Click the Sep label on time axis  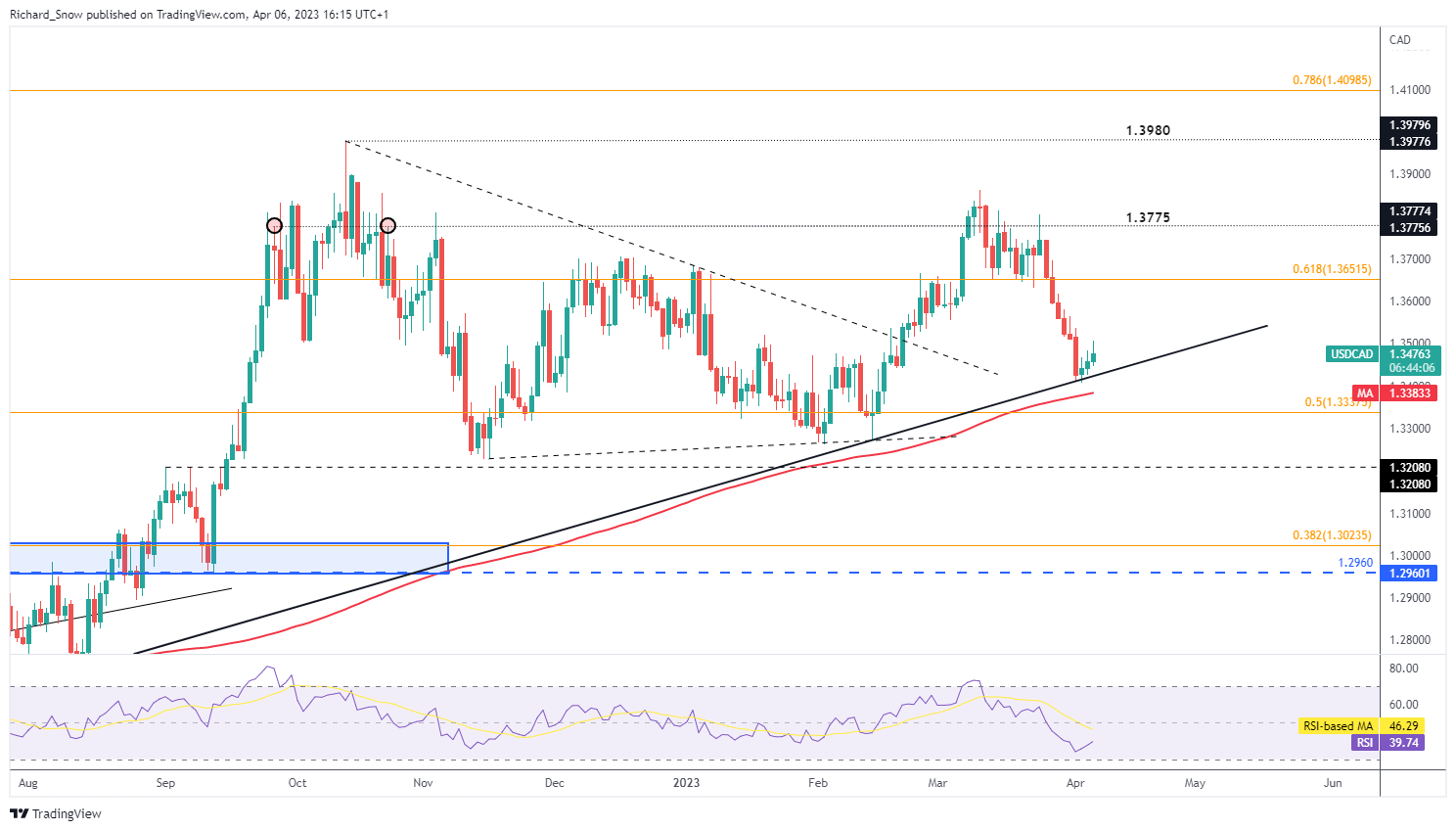[x=165, y=783]
